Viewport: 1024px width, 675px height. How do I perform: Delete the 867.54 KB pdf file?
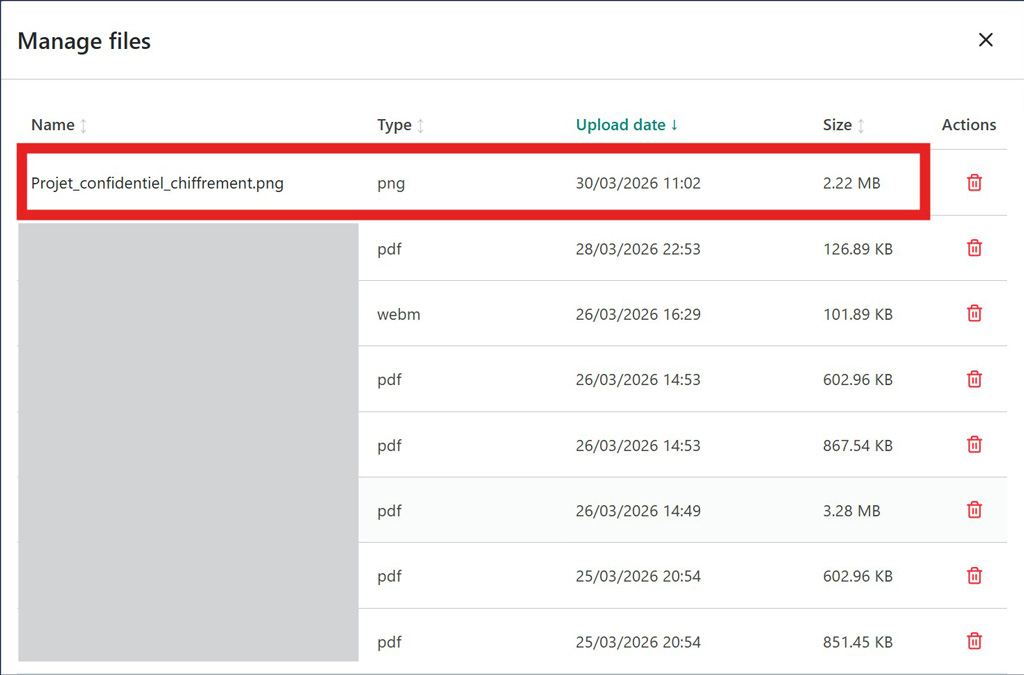[x=974, y=445]
